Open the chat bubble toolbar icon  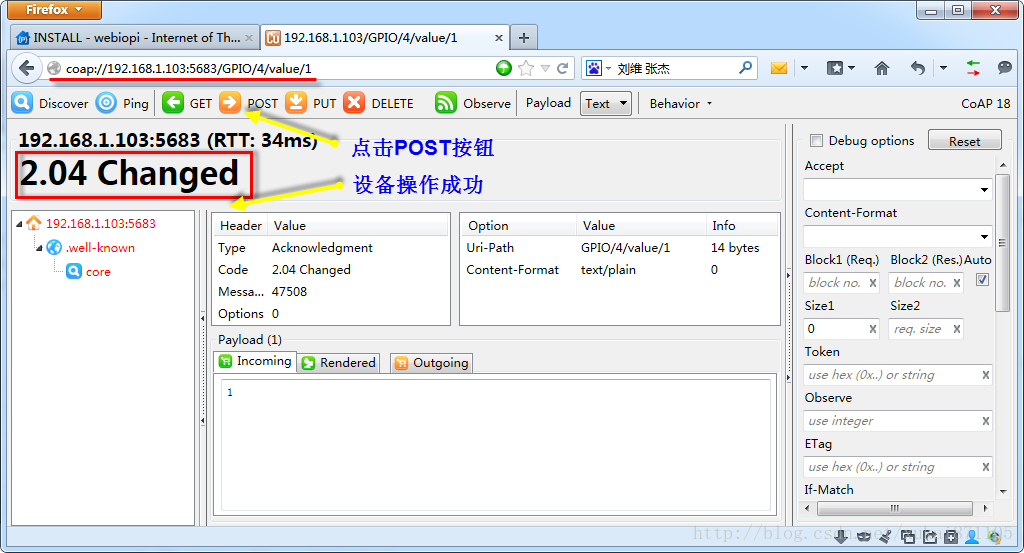pos(1004,68)
